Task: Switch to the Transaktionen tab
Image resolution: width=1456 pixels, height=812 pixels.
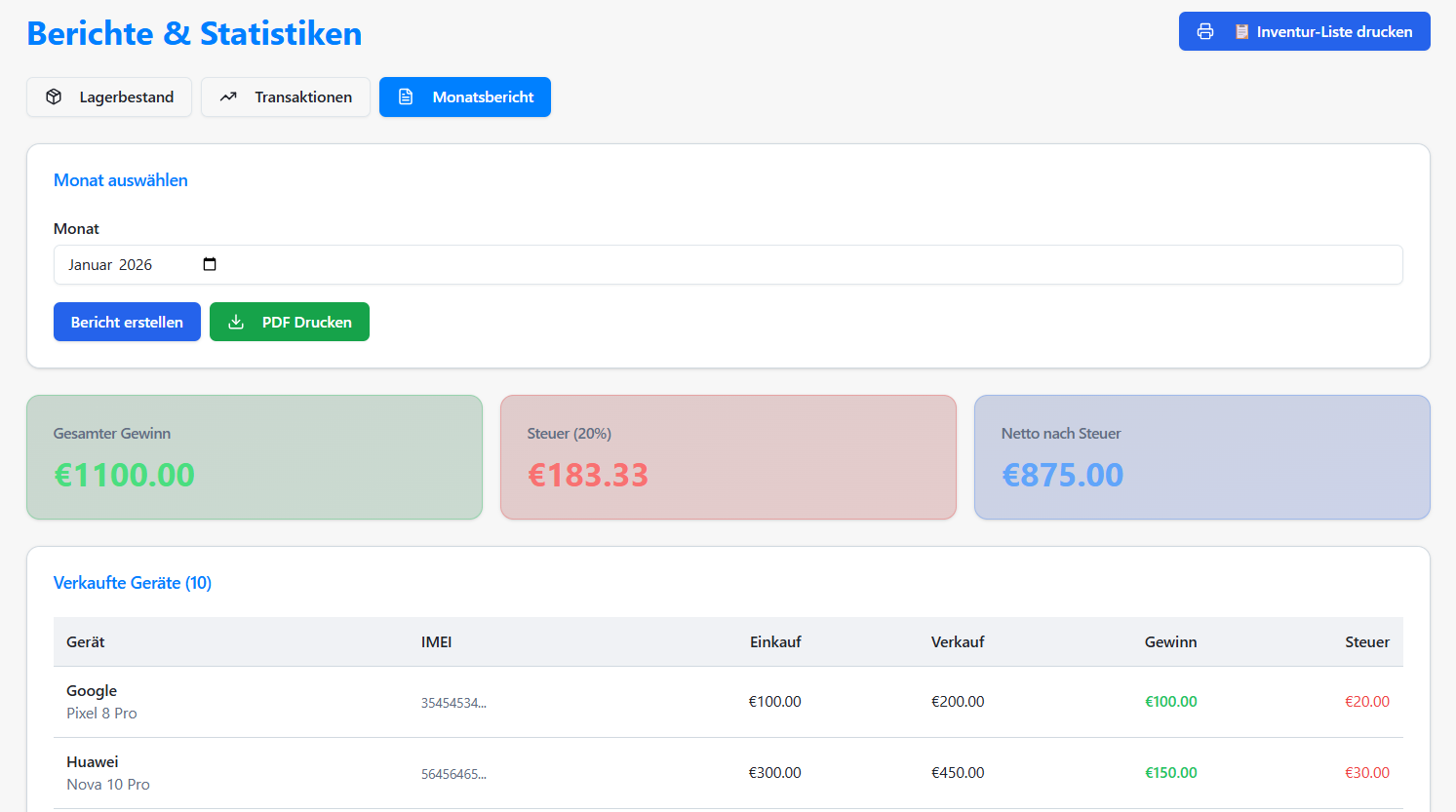Action: pyautogui.click(x=286, y=97)
